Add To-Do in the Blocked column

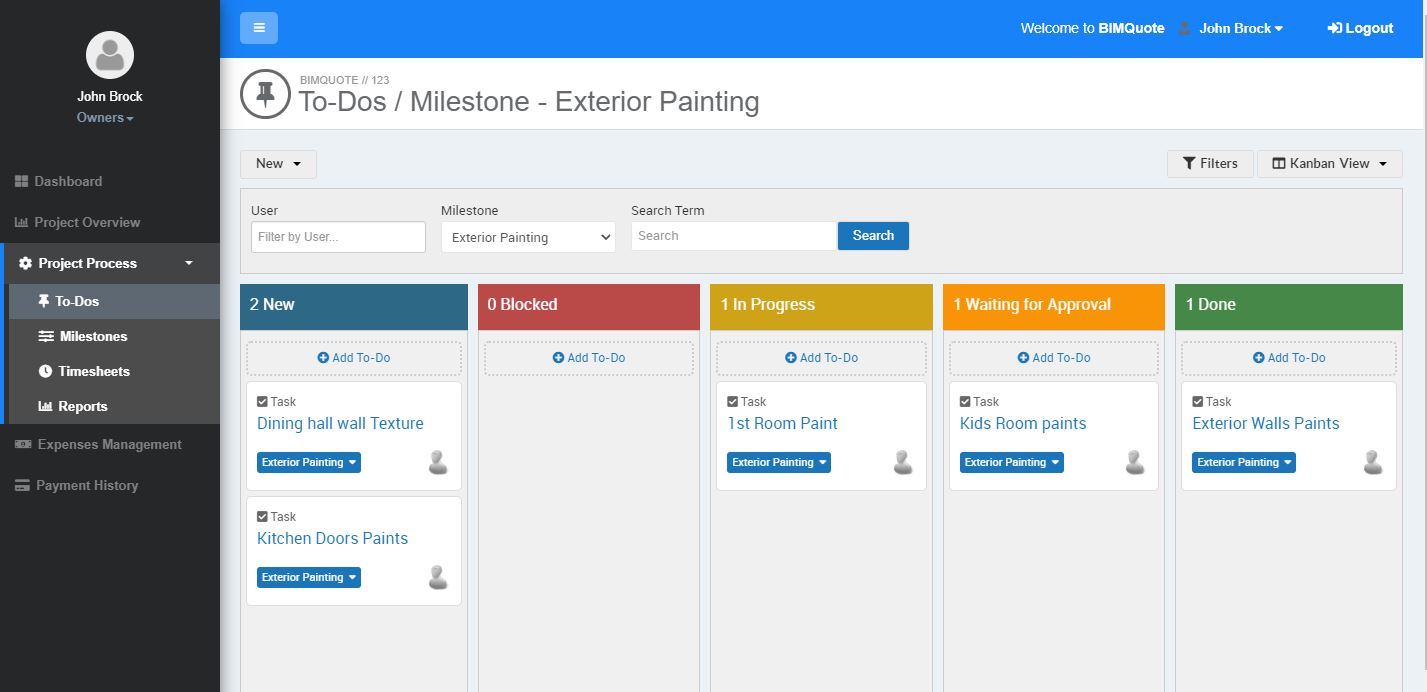pyautogui.click(x=589, y=358)
